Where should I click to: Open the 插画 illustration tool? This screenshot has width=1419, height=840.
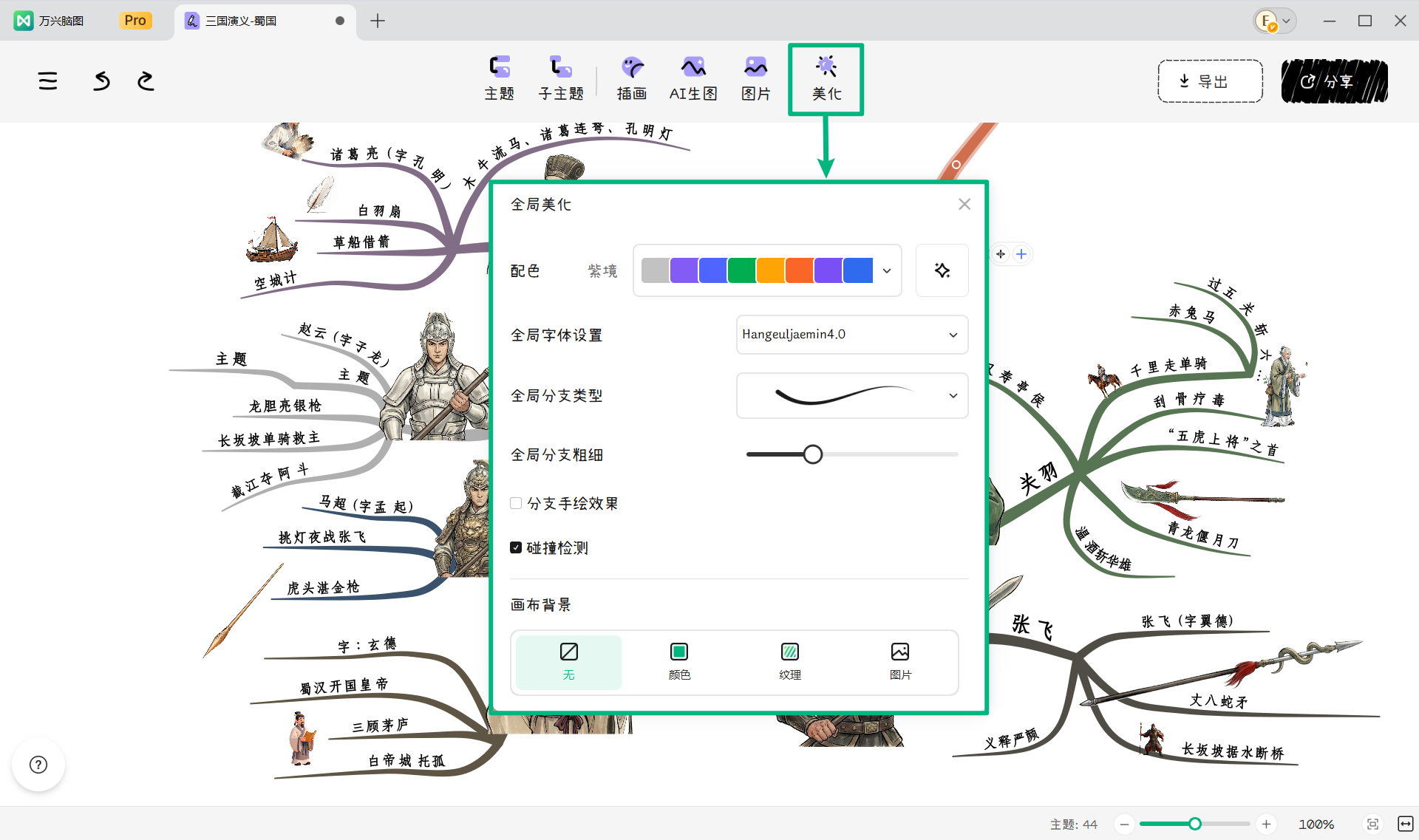[632, 78]
